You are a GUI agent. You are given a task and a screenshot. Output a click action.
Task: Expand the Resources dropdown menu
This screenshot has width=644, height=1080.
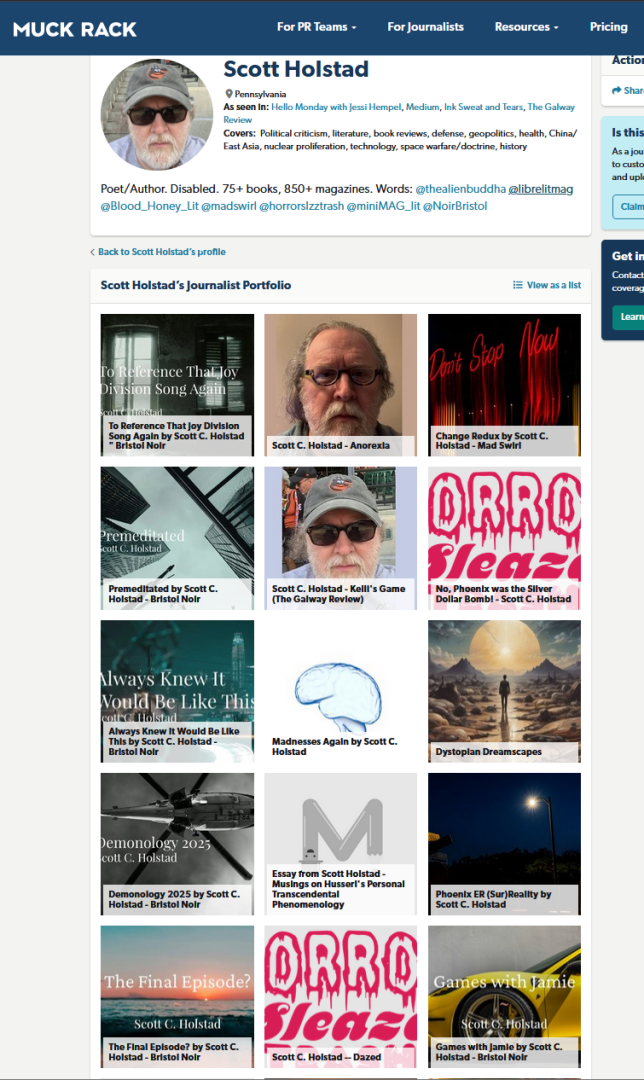point(526,27)
